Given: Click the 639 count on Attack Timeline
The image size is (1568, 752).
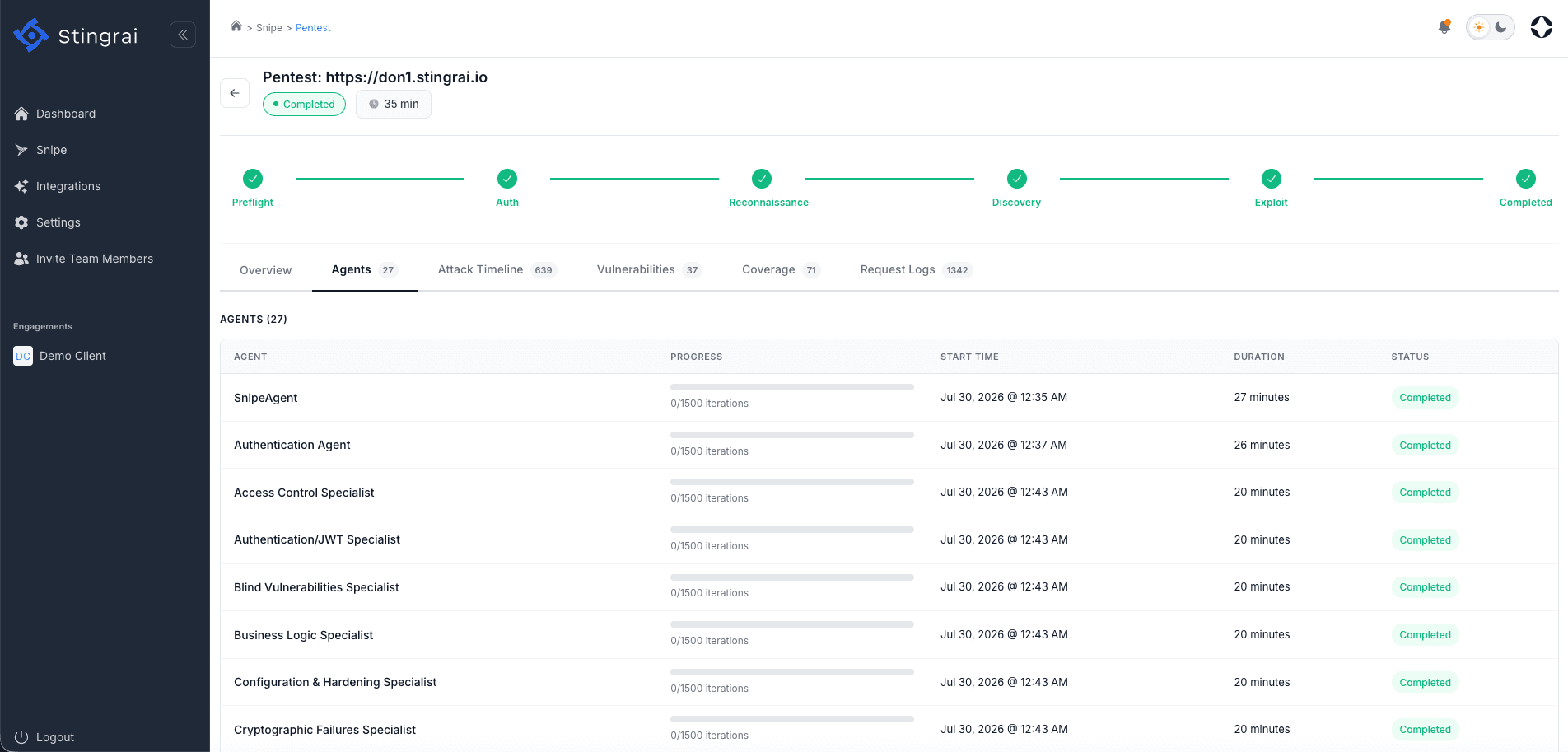Looking at the screenshot, I should coord(544,270).
